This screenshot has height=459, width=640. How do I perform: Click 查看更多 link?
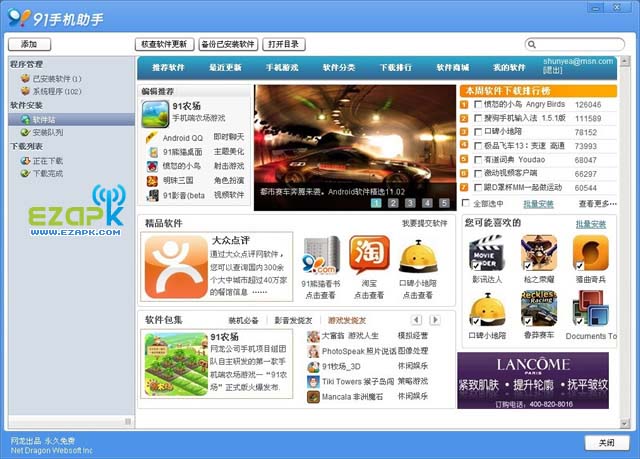click(x=598, y=204)
